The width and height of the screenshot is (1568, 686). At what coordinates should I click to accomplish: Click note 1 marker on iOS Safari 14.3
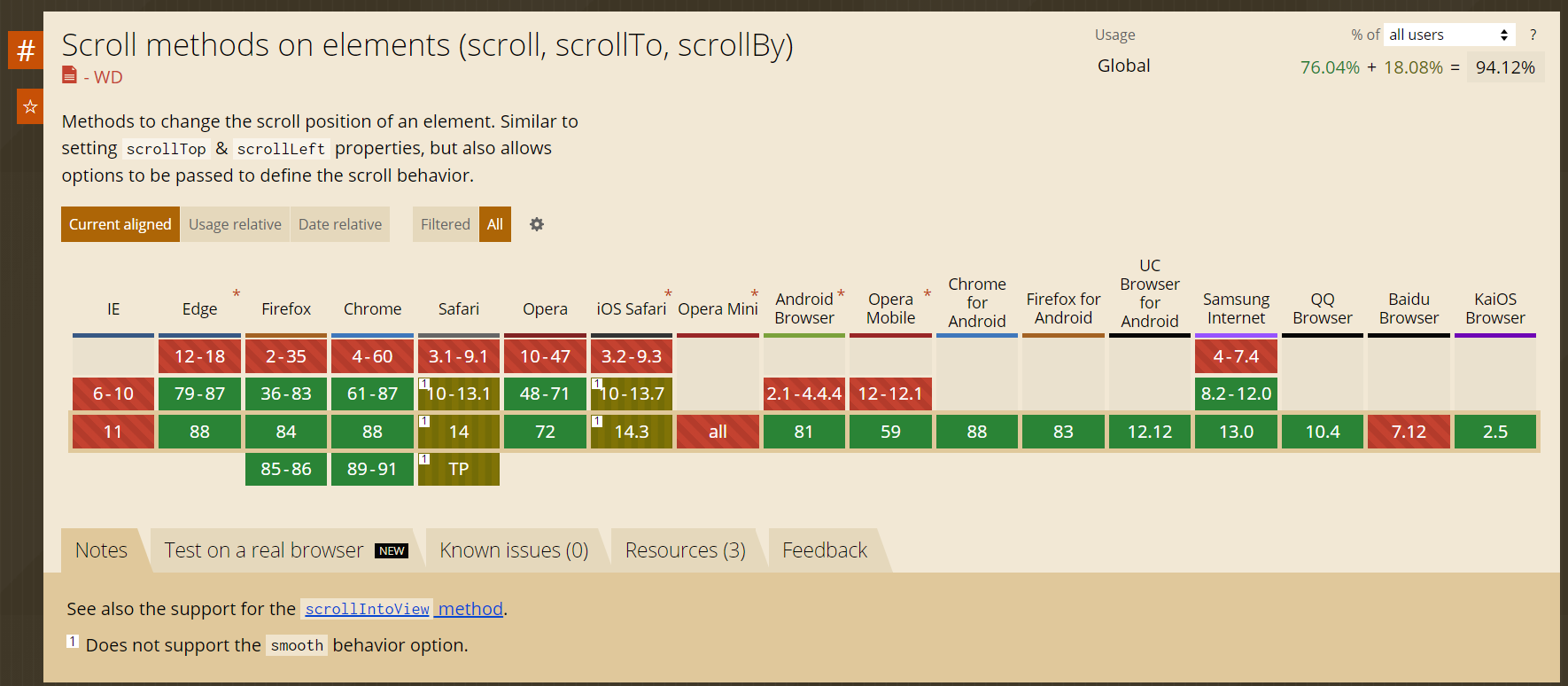click(597, 421)
